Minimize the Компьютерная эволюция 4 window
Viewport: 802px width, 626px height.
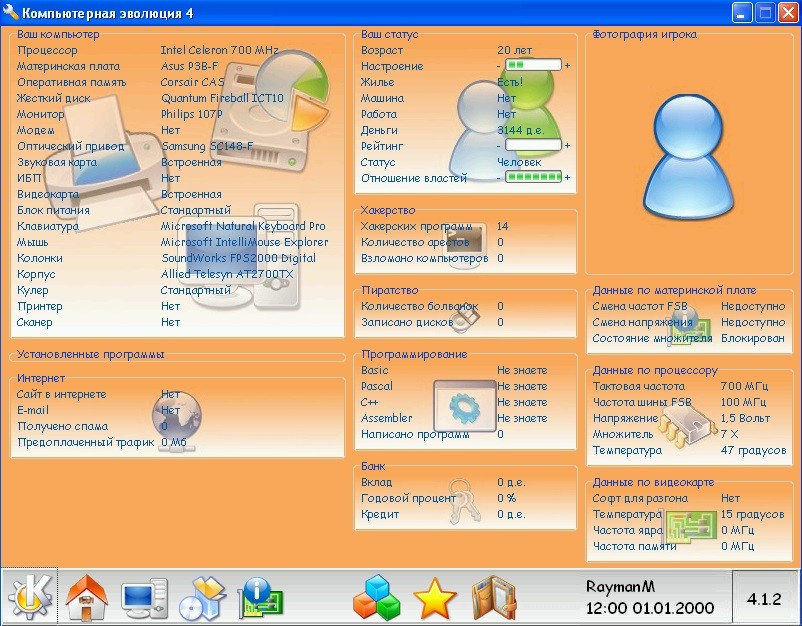pyautogui.click(x=742, y=12)
